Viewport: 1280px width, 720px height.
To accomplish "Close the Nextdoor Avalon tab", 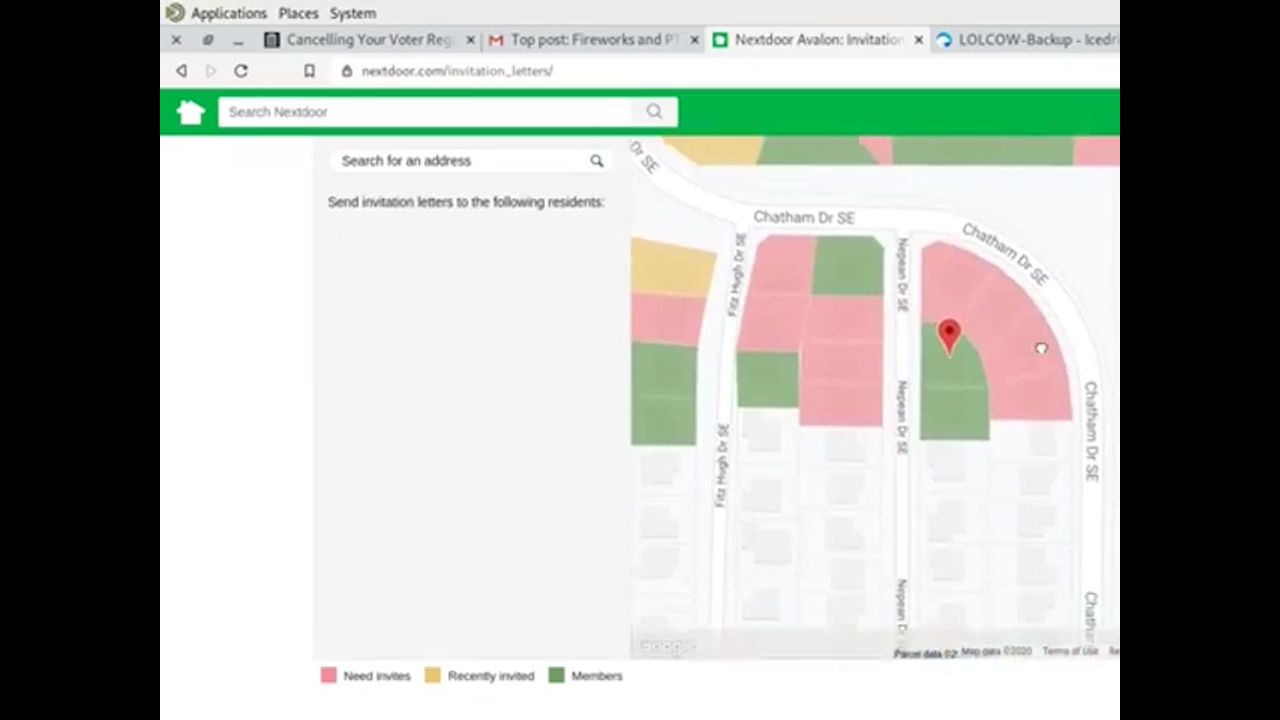I will (x=918, y=40).
